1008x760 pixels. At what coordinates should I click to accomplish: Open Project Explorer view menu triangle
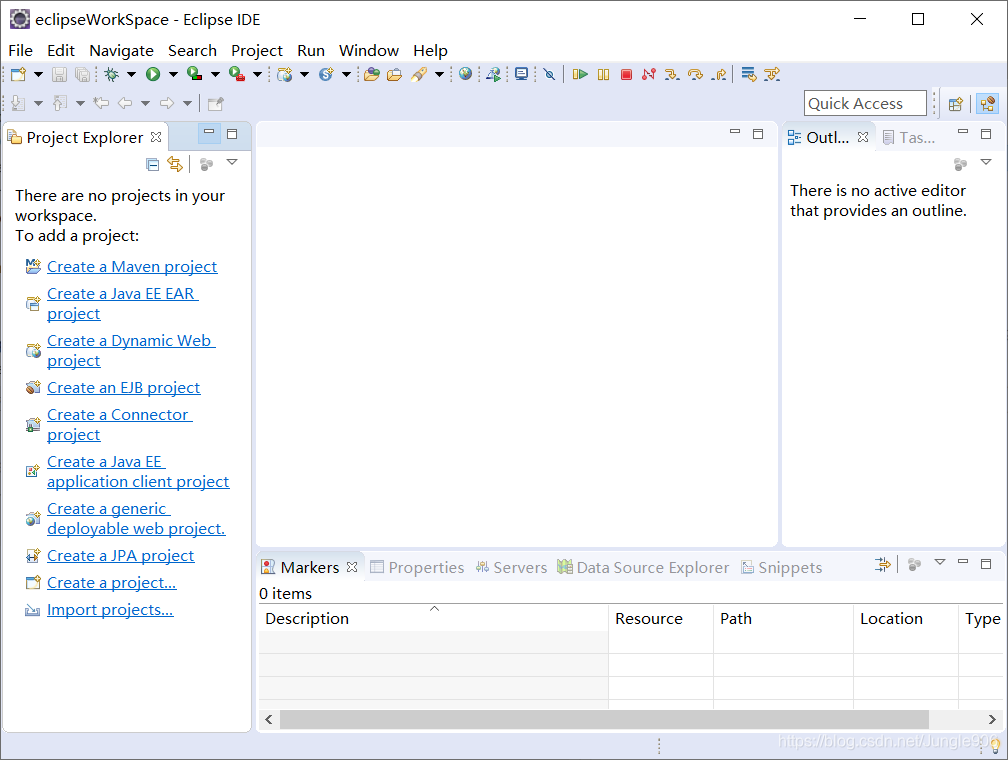coord(232,163)
